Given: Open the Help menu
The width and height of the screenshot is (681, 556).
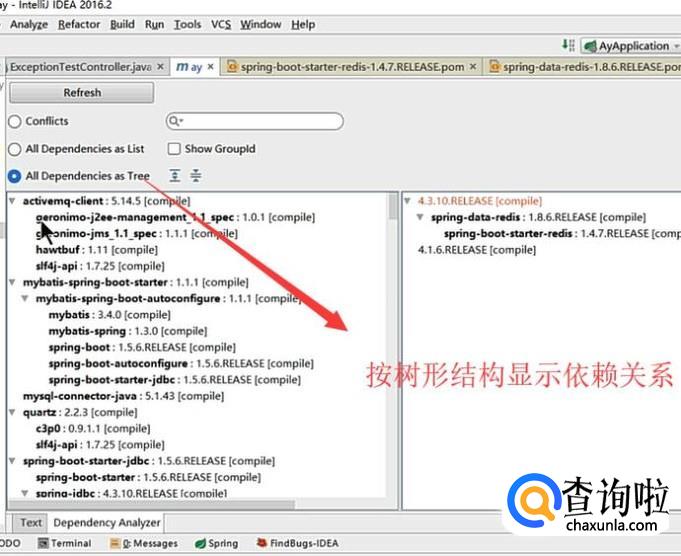Looking at the screenshot, I should 303,24.
